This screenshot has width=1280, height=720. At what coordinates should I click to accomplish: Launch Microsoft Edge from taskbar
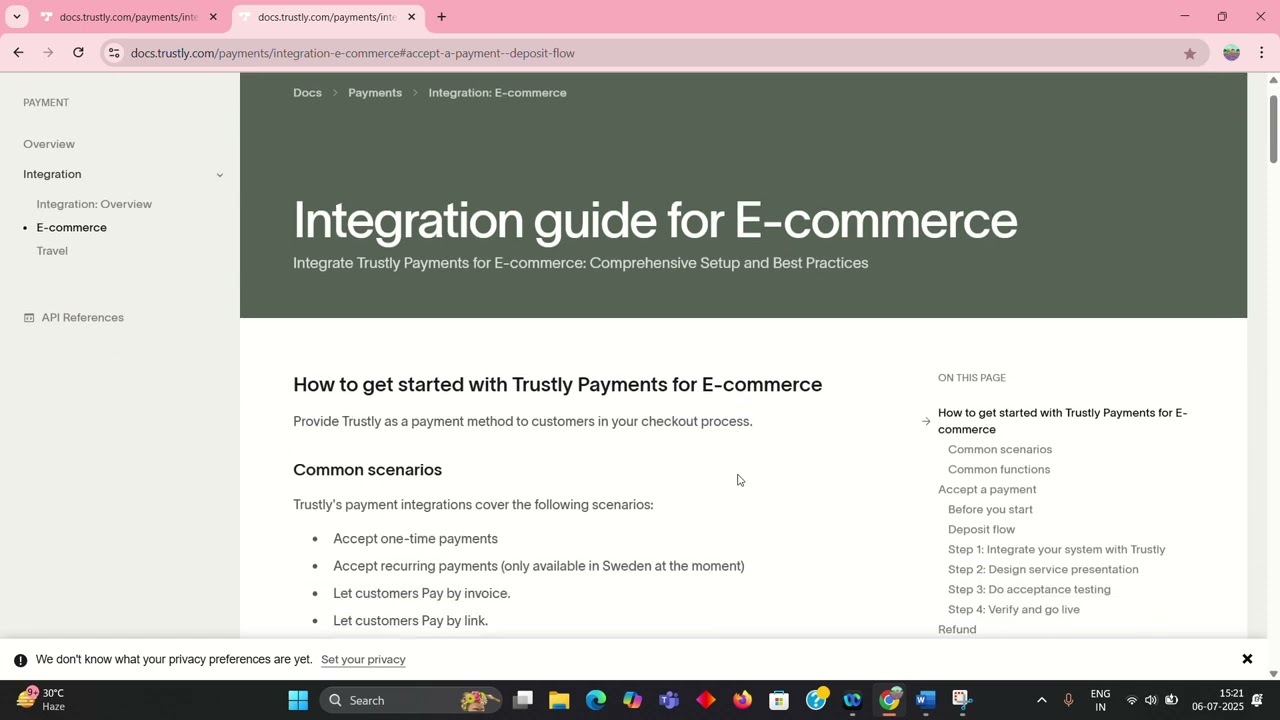(596, 700)
